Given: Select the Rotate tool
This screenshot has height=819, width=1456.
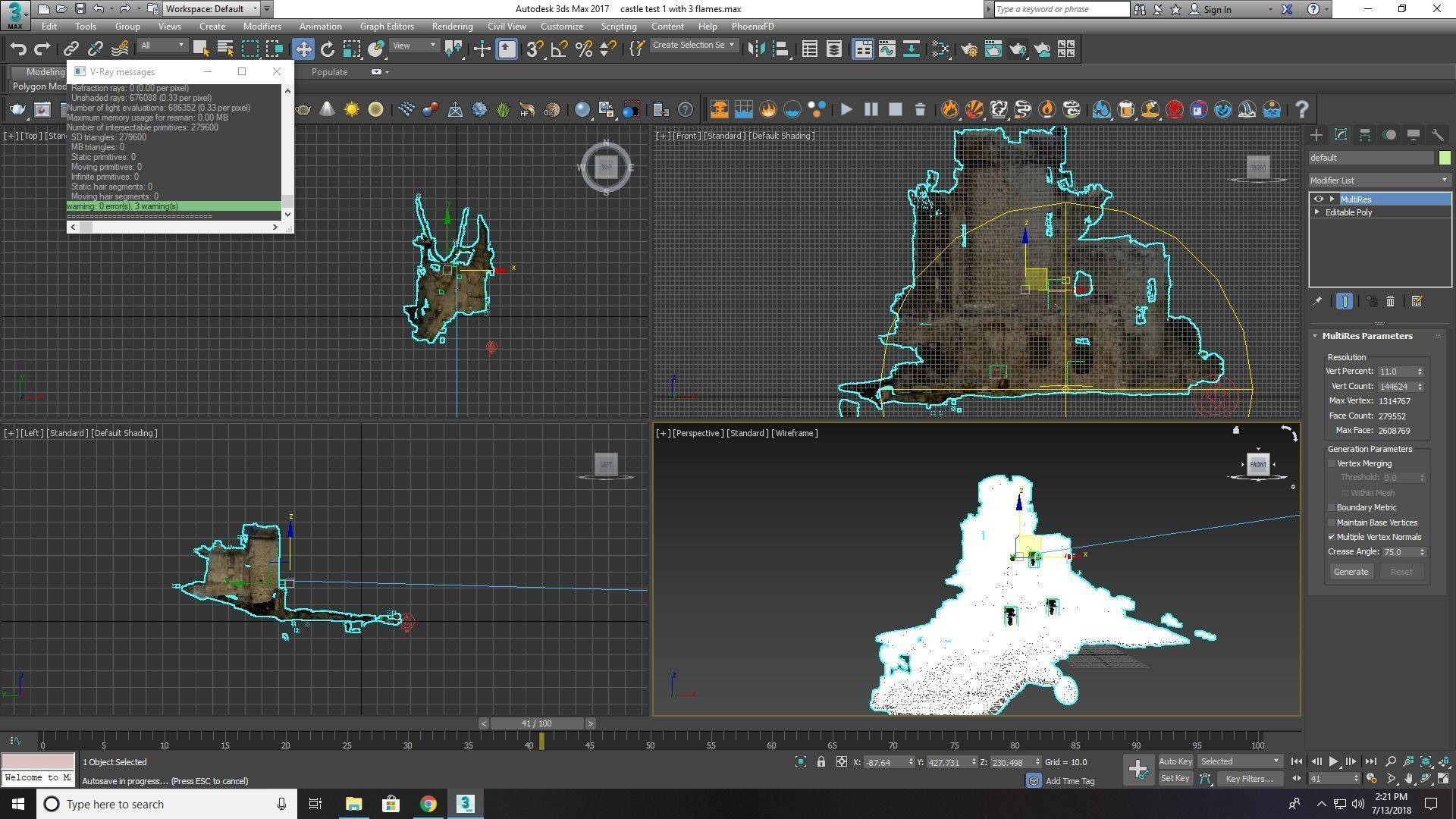Looking at the screenshot, I should pos(328,49).
